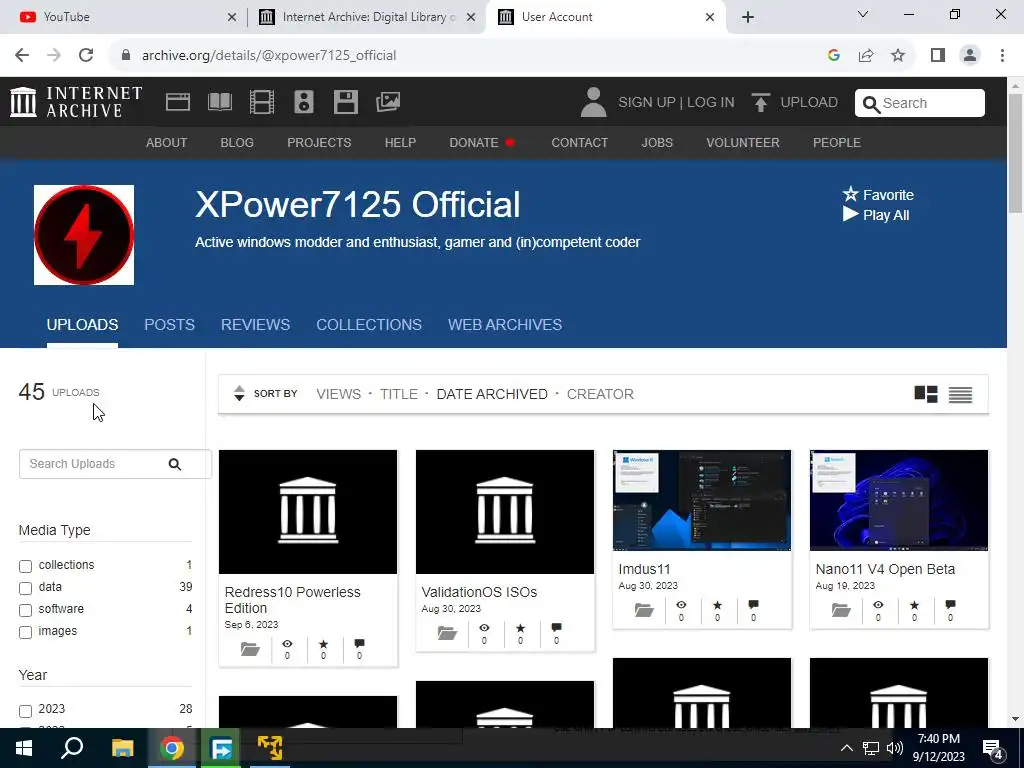The height and width of the screenshot is (768, 1024).
Task: Switch to the WEB ARCHIVES tab
Action: click(x=505, y=325)
